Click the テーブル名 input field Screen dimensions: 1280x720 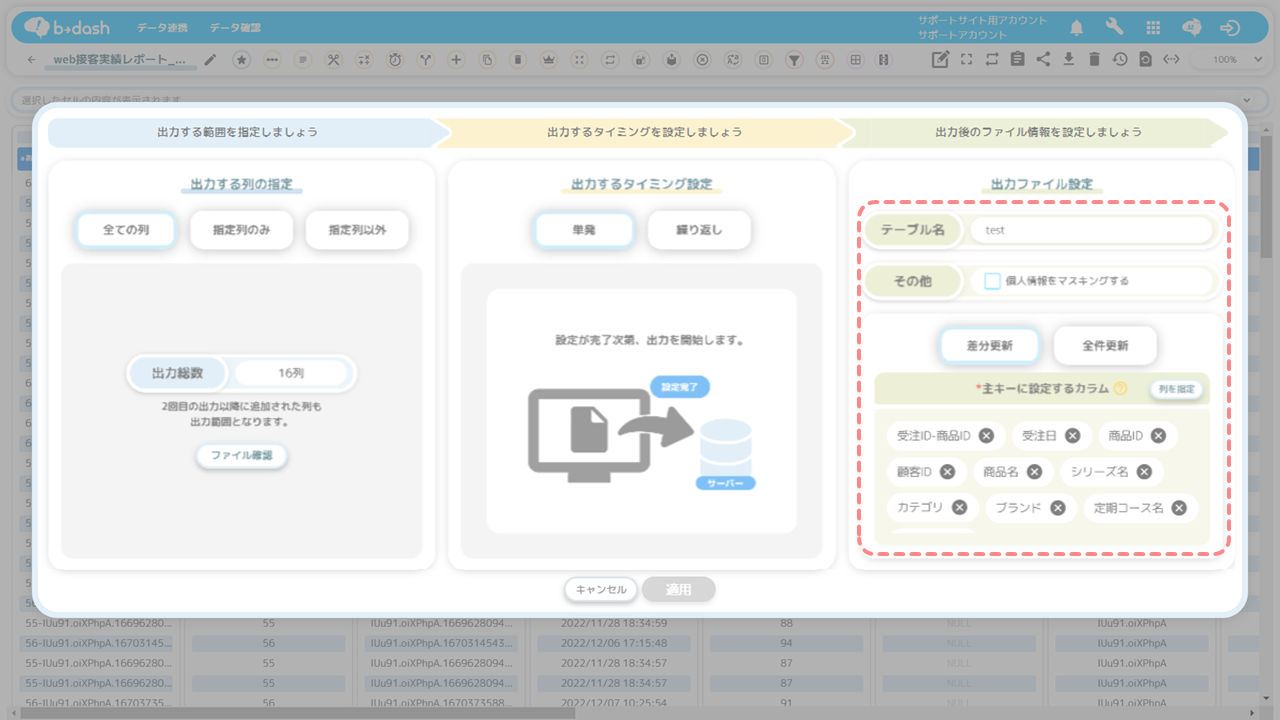[x=1092, y=230]
